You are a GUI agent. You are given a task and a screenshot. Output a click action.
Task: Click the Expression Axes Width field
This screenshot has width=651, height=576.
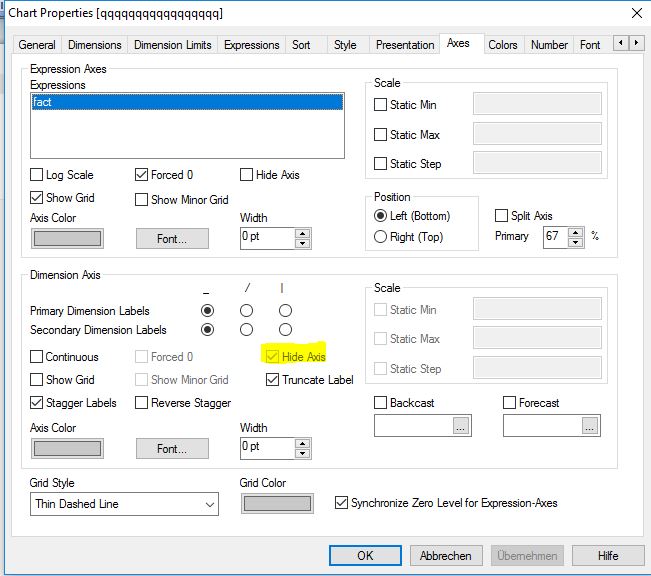(268, 238)
